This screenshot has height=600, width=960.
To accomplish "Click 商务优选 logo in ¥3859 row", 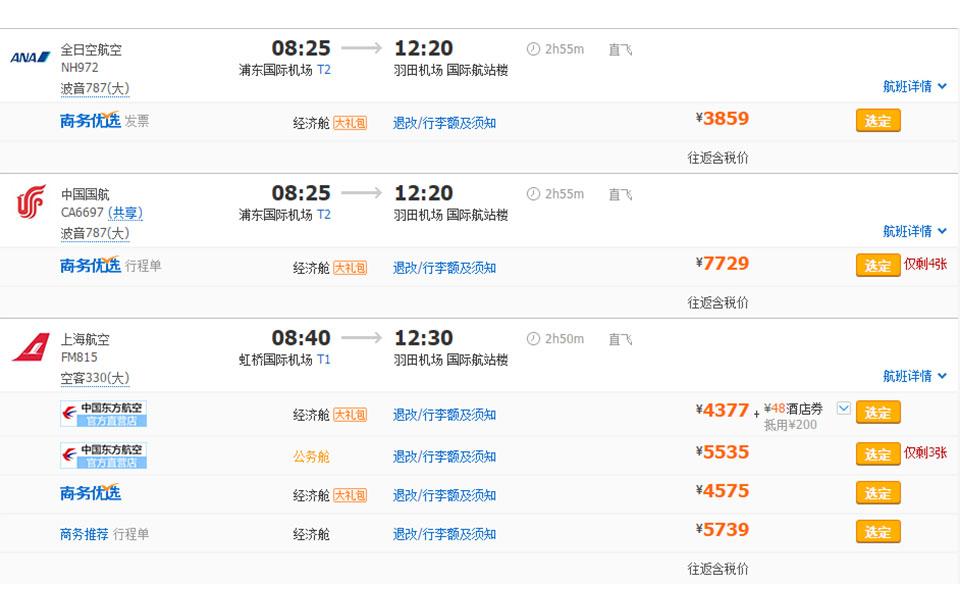I will [x=90, y=120].
